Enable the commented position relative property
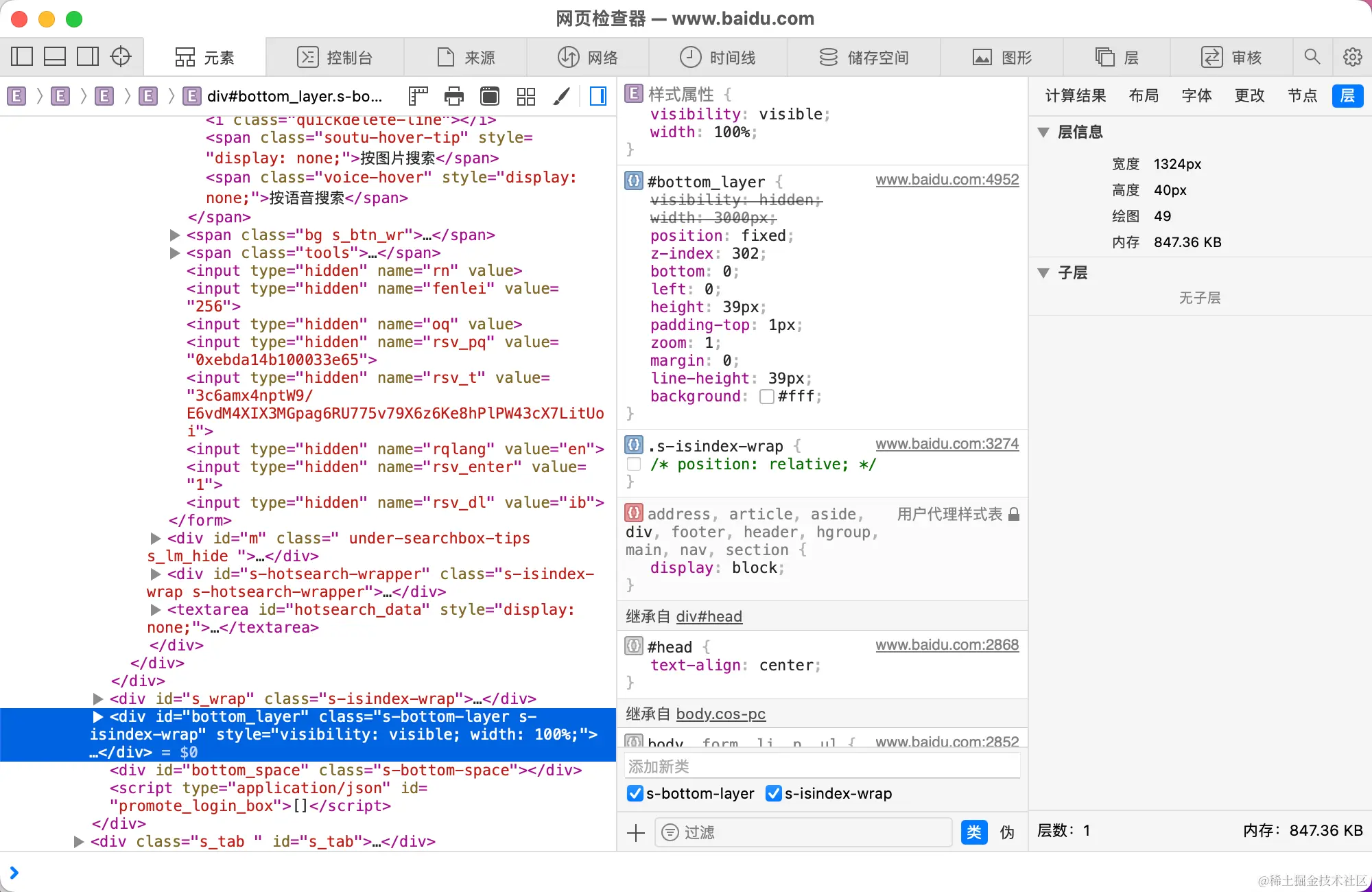 635,465
